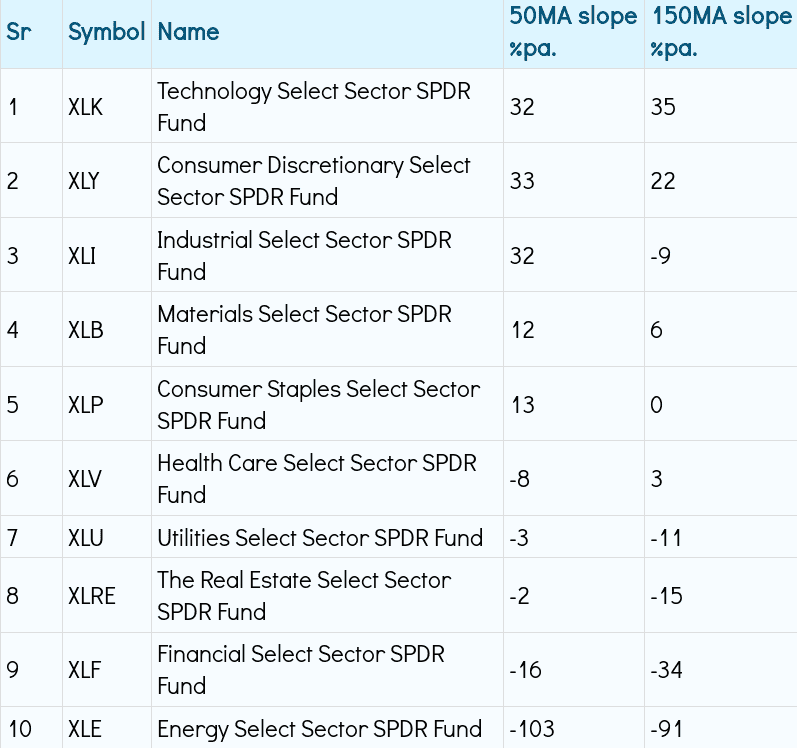The height and width of the screenshot is (748, 797).
Task: Click the -103 value in XLE row
Action: (x=531, y=729)
